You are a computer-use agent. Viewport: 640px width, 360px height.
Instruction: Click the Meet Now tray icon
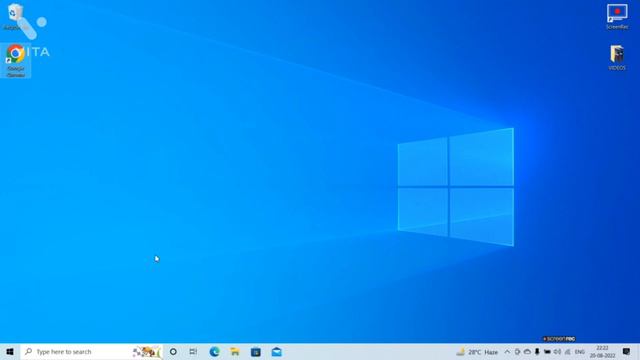(x=517, y=351)
